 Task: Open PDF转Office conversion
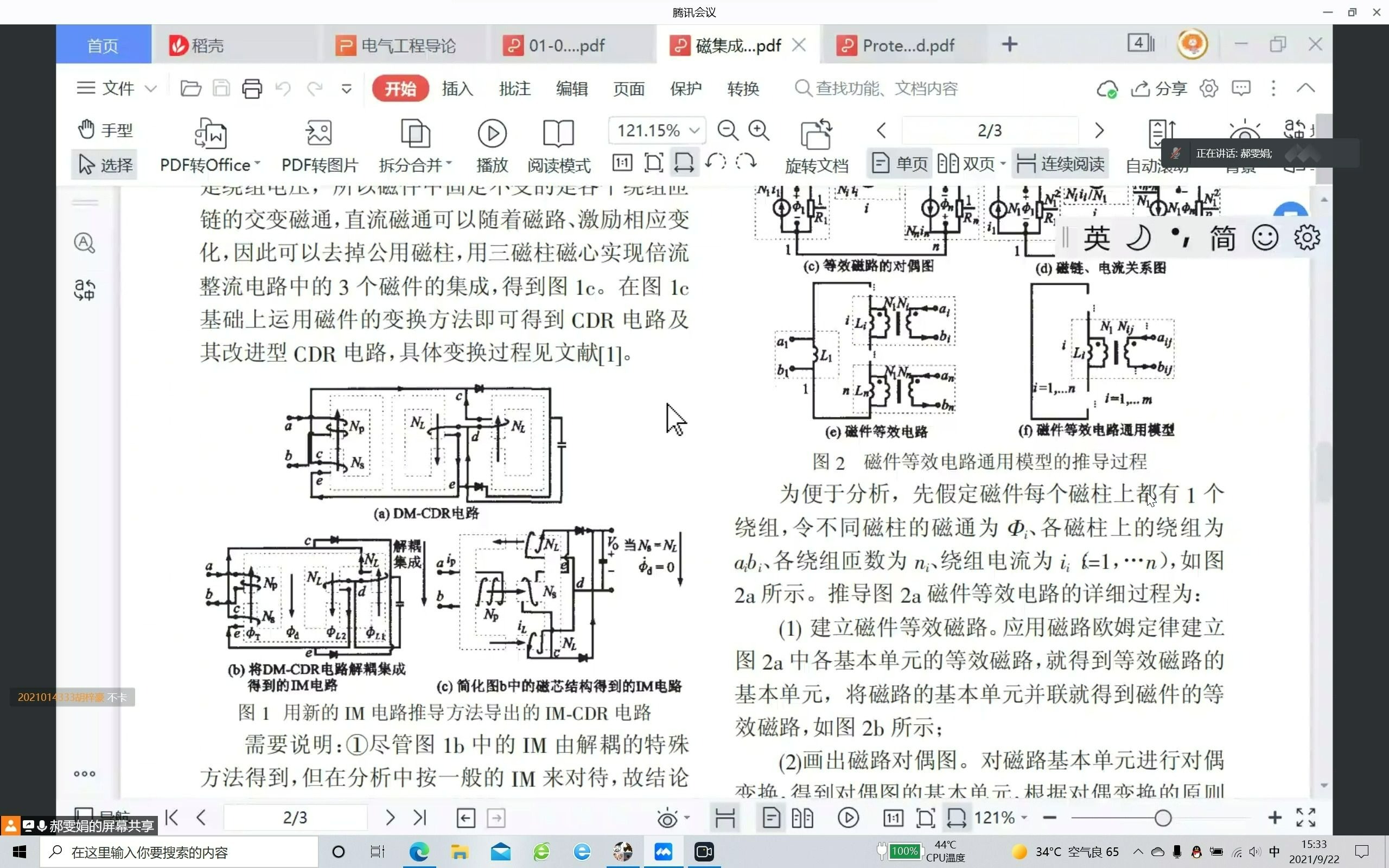coord(210,146)
